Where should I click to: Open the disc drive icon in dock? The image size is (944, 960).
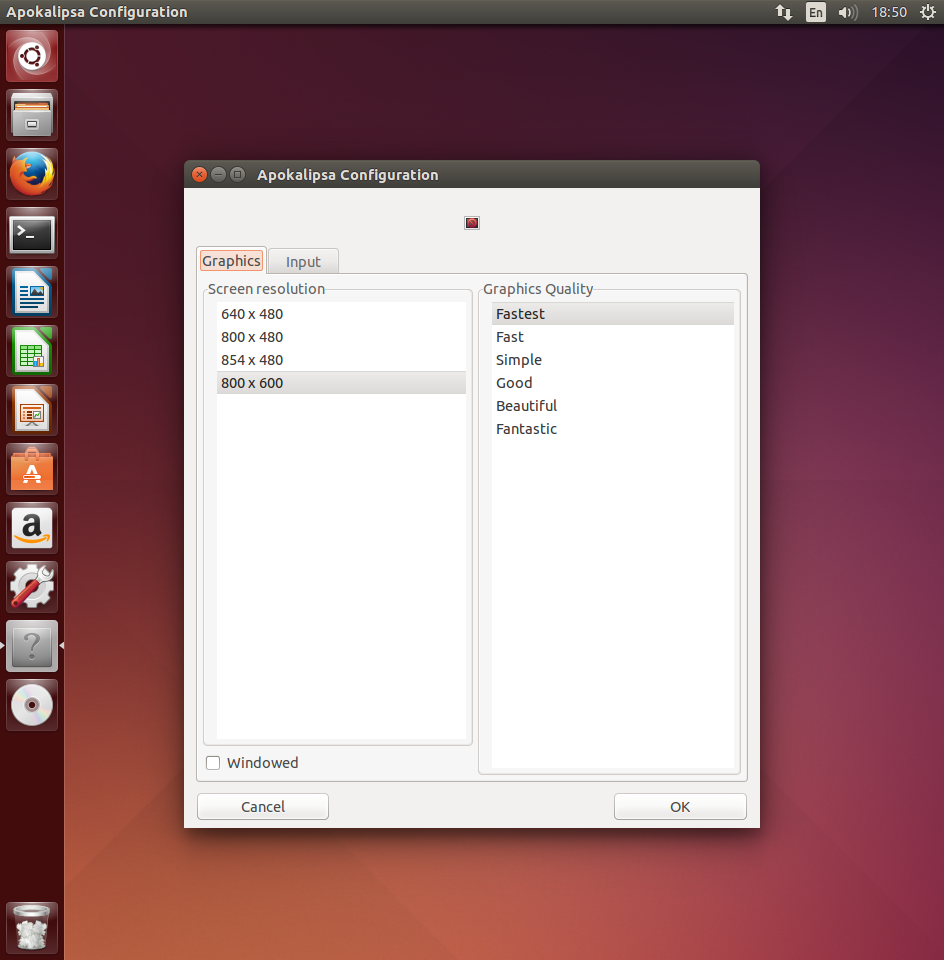32,705
